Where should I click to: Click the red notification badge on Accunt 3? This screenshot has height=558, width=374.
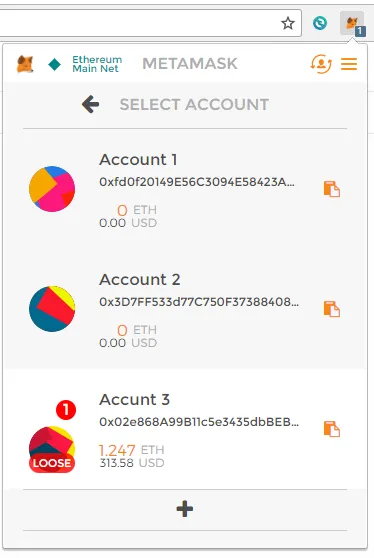point(66,410)
